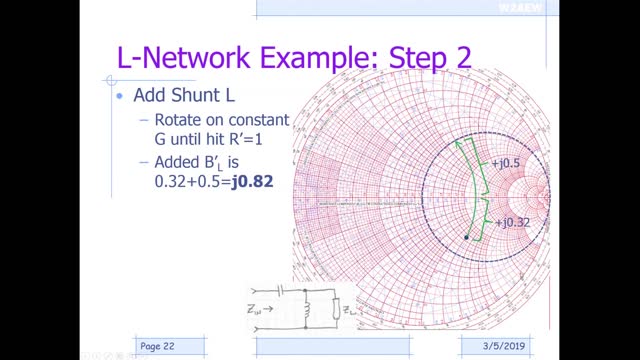This screenshot has height=360, width=640.
Task: Click the bold "j0.82" result value
Action: coord(252,181)
